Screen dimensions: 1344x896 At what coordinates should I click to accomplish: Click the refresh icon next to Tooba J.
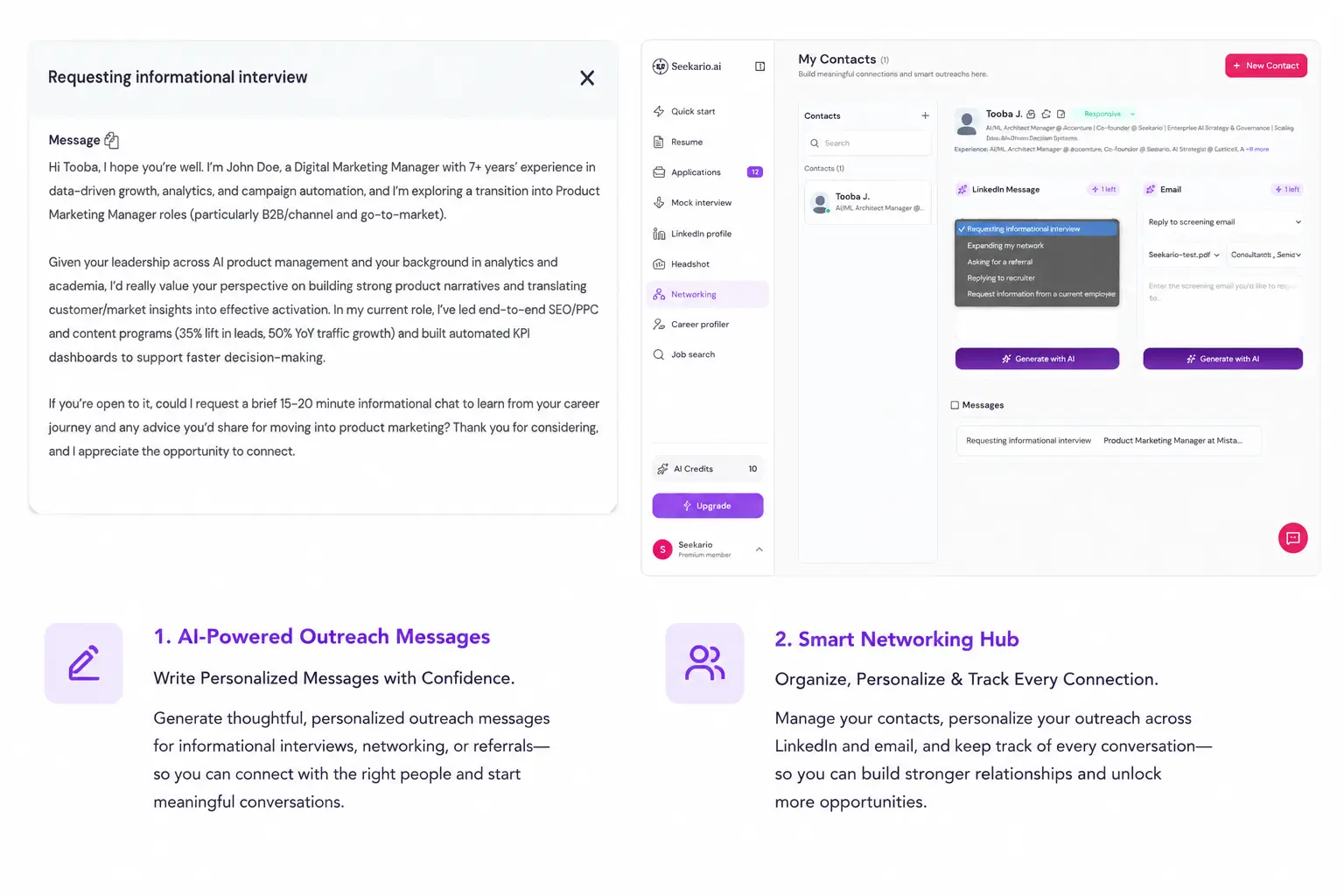(x=1046, y=115)
